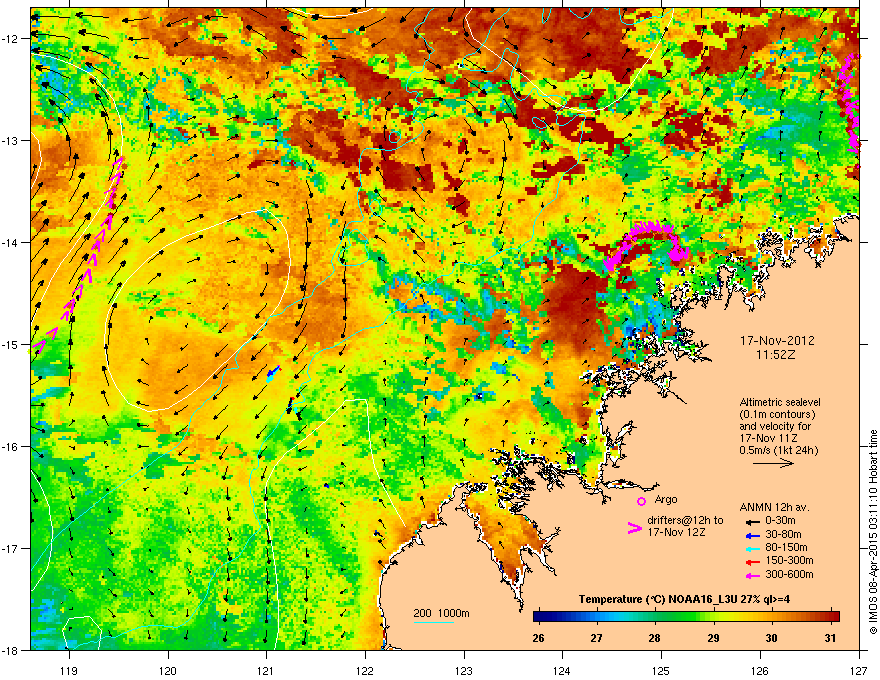Click the blue ANMN current arrow near 121E
Screen dimensions: 880x680
273,373
